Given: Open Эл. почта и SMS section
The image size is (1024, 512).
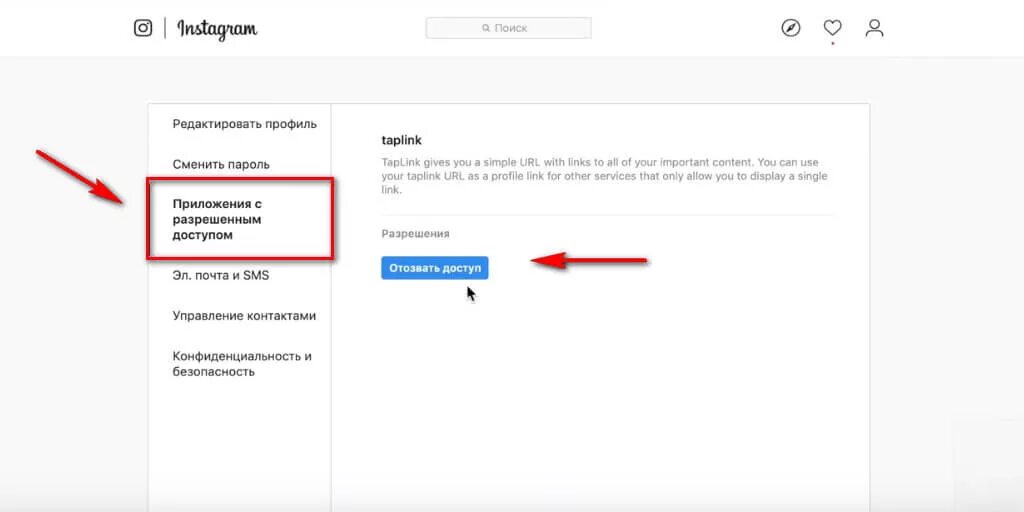Looking at the screenshot, I should [221, 276].
